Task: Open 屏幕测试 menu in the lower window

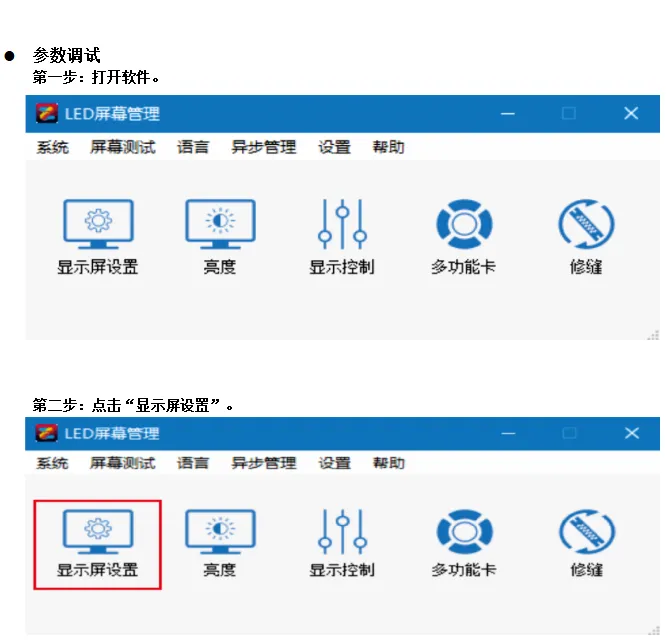Action: [x=123, y=462]
